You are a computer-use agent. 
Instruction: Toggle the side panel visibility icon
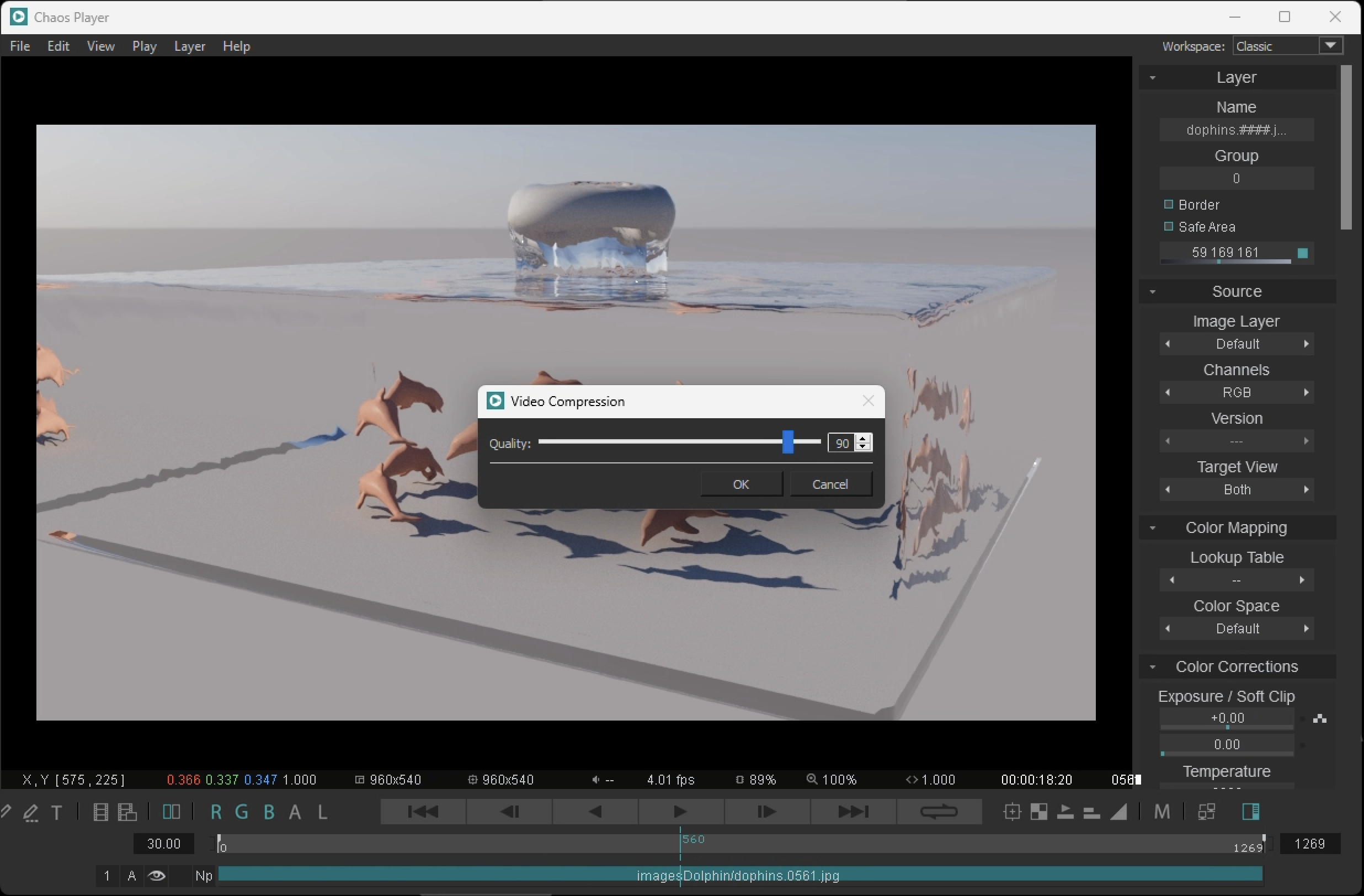pos(1250,812)
